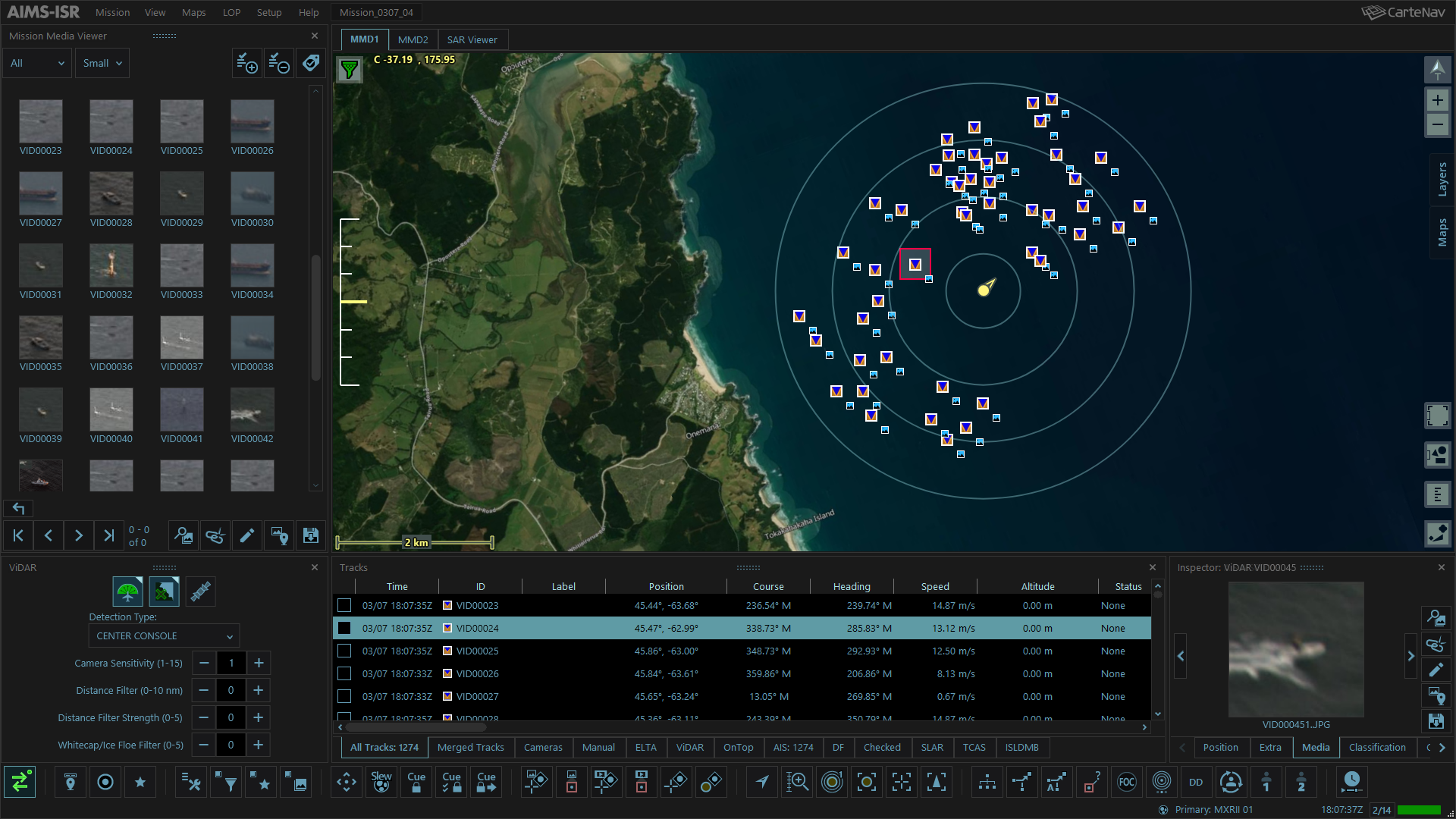The image size is (1456, 819).
Task: Open the All media filter dropdown
Action: (38, 63)
